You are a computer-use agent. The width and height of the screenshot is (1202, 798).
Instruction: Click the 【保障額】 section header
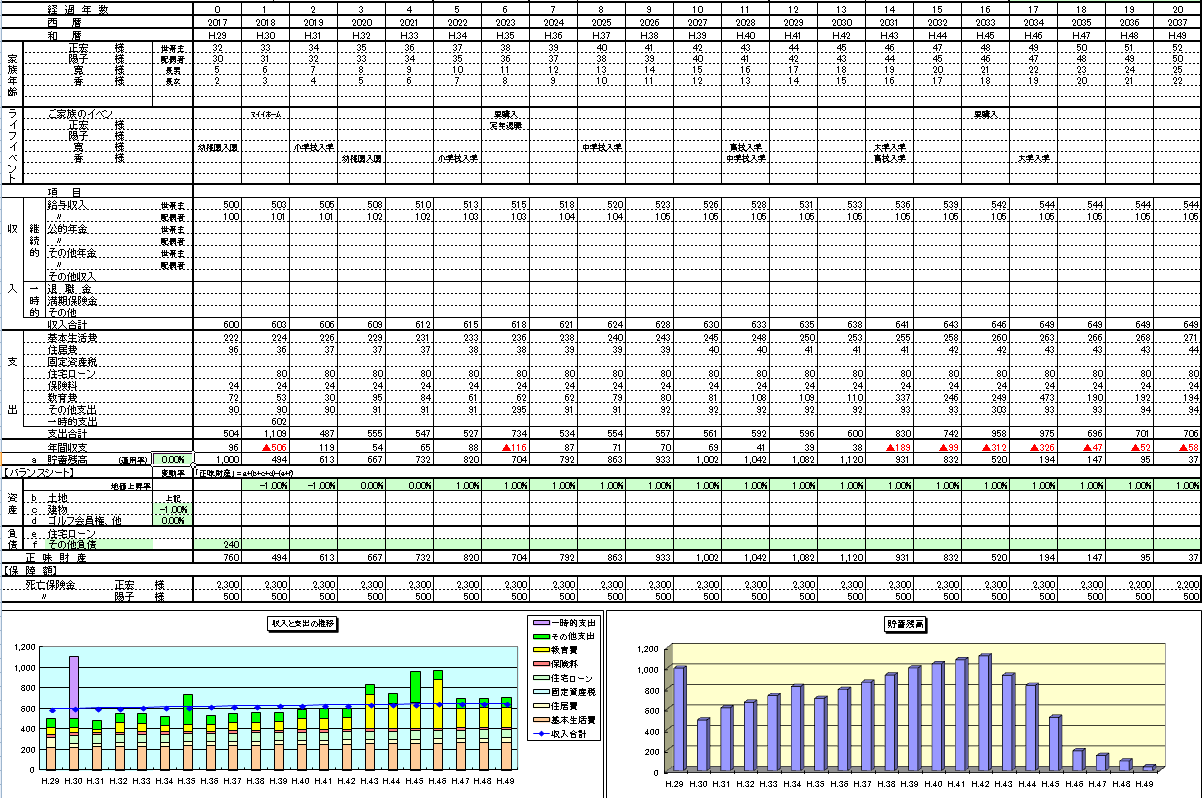[x=30, y=569]
